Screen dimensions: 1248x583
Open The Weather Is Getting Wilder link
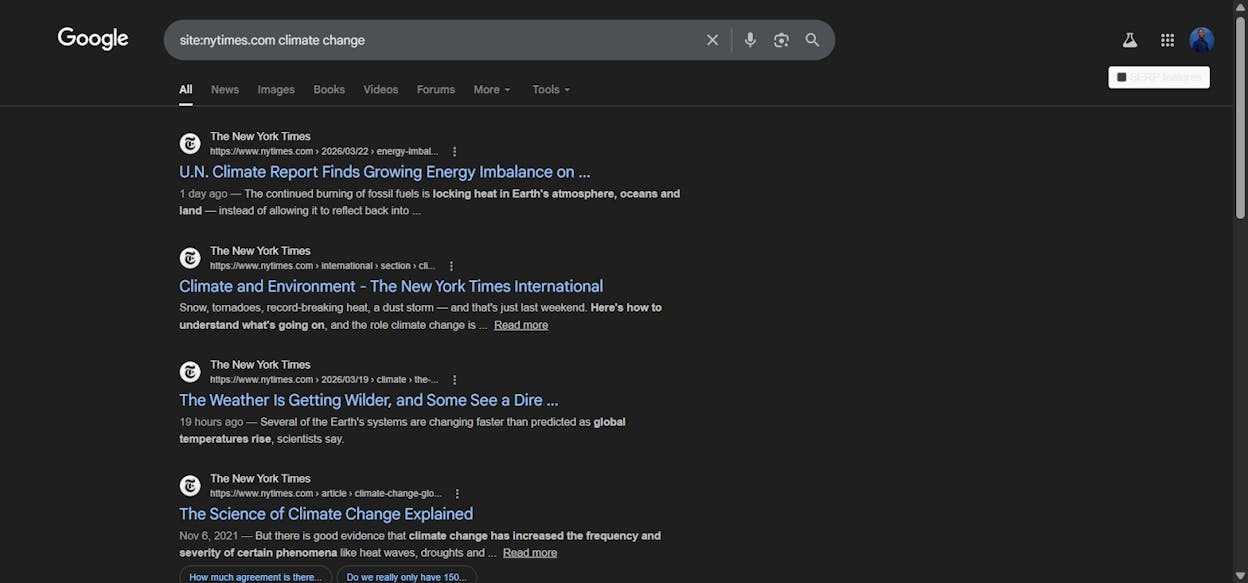click(368, 400)
